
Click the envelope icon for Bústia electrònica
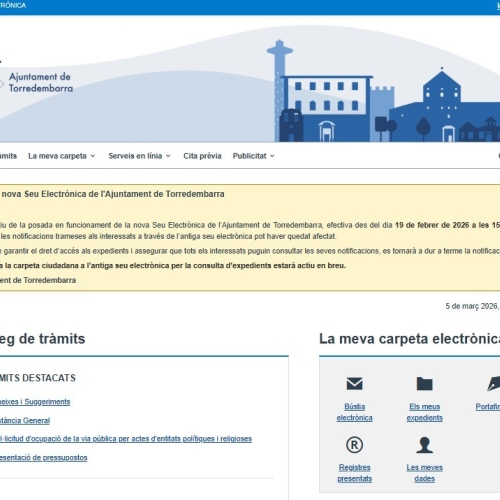[354, 383]
